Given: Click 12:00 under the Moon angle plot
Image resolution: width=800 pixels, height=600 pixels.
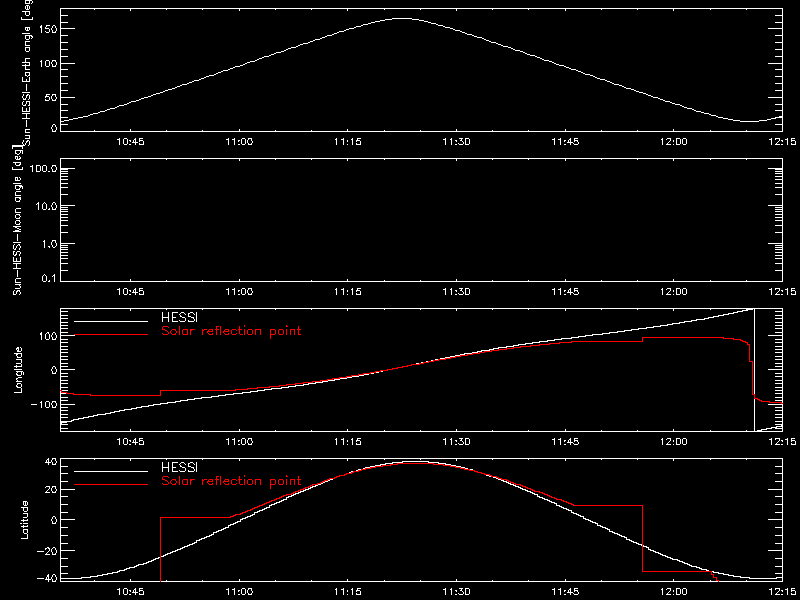Looking at the screenshot, I should click(673, 291).
